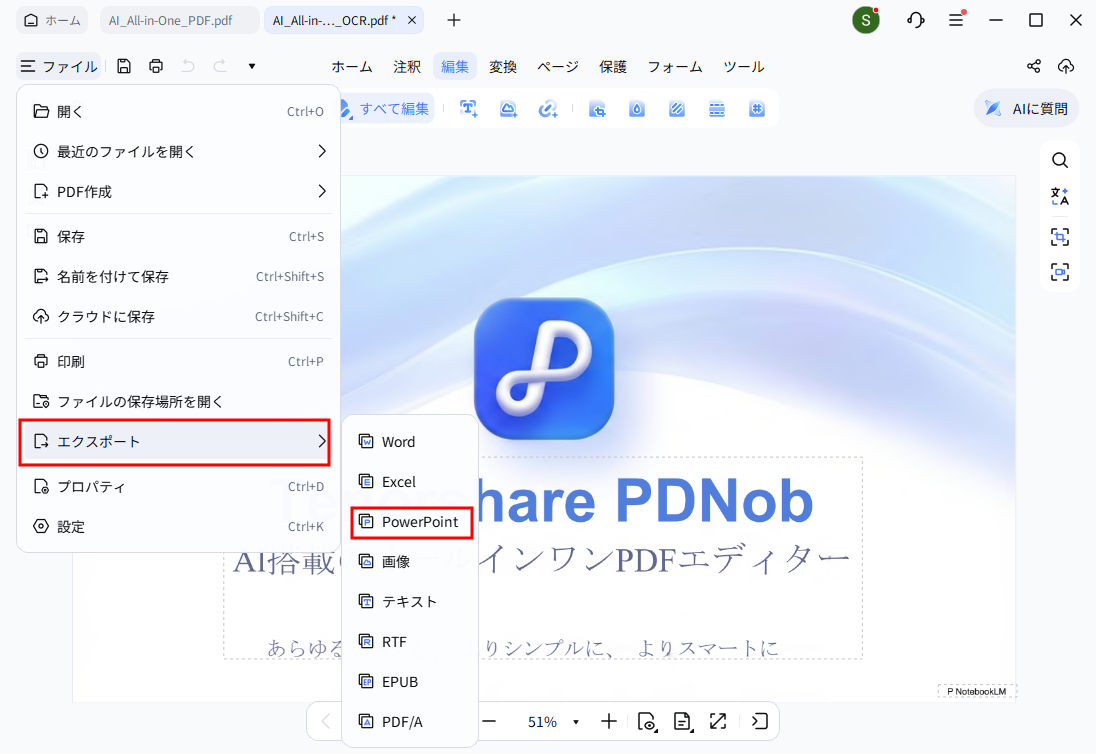Screen dimensions: 1096x754
Task: Open the hamburger menu in title bar
Action: [x=956, y=20]
